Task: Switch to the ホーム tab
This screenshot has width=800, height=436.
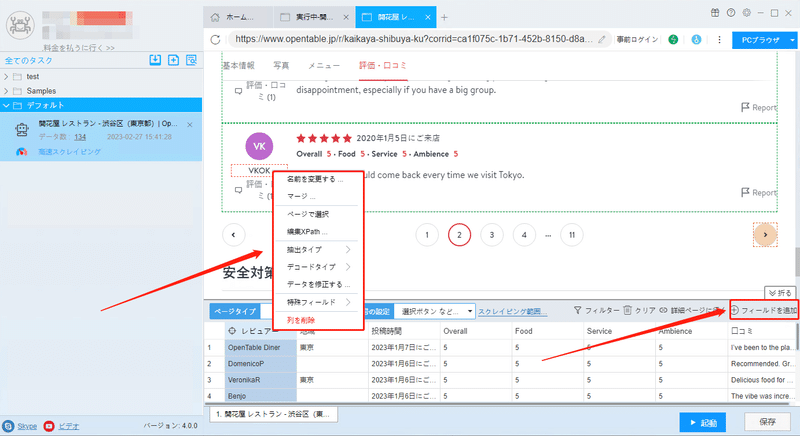Action: click(x=238, y=17)
